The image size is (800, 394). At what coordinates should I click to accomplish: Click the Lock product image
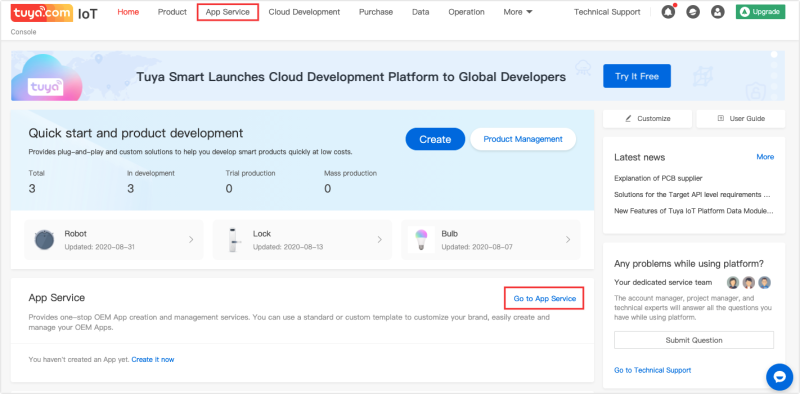click(x=234, y=240)
